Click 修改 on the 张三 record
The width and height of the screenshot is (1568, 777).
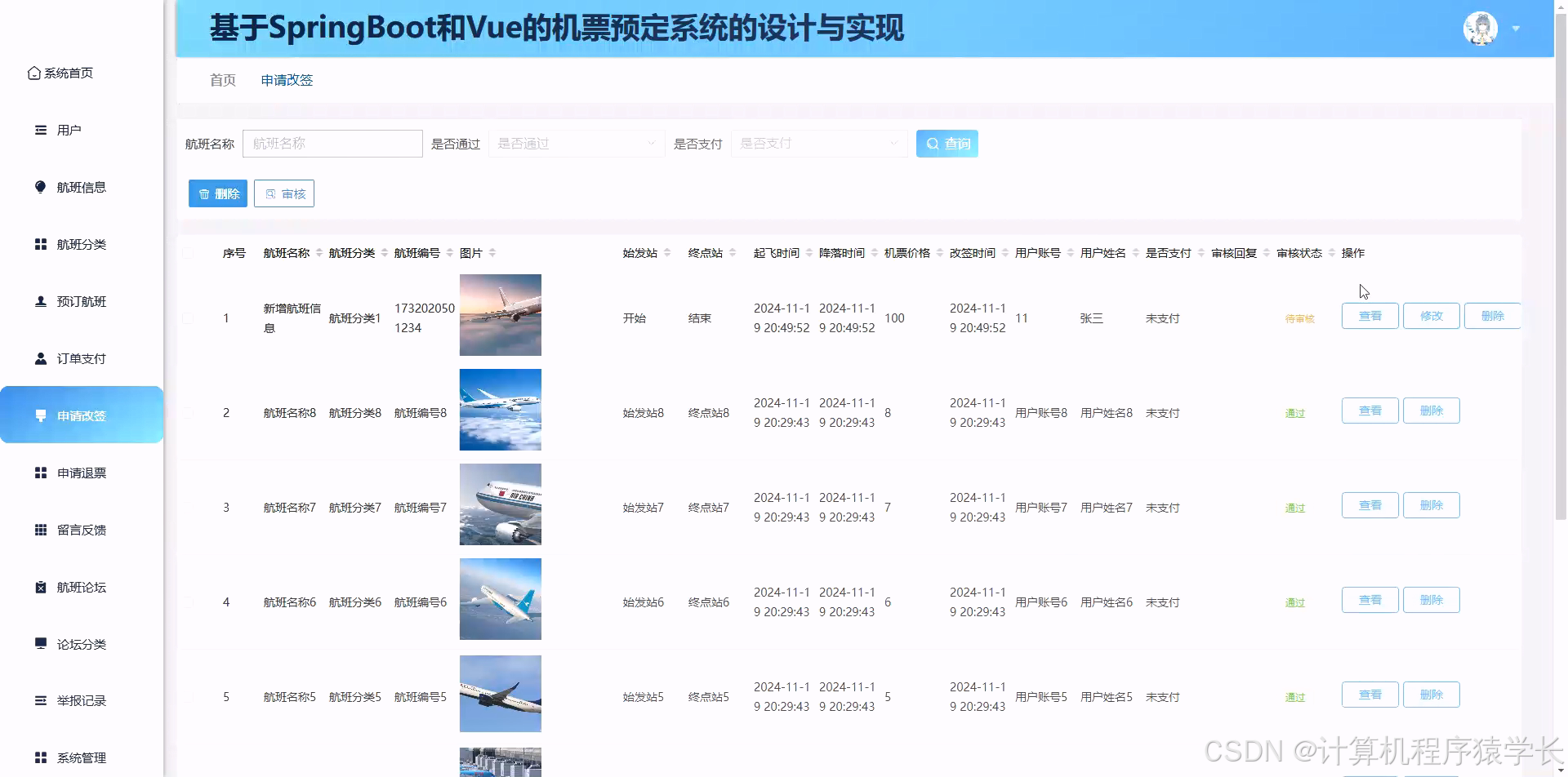[1431, 316]
